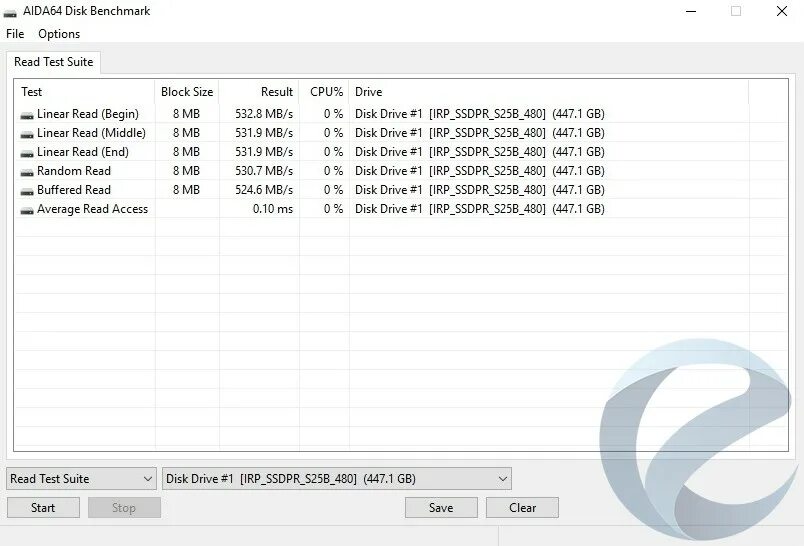This screenshot has height=546, width=804.
Task: Switch to the Read Test Suite tab
Action: click(53, 62)
